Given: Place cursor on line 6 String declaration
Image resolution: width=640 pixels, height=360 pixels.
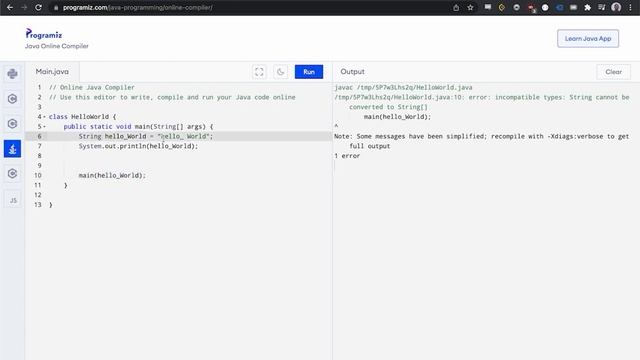Looking at the screenshot, I should [x=146, y=136].
